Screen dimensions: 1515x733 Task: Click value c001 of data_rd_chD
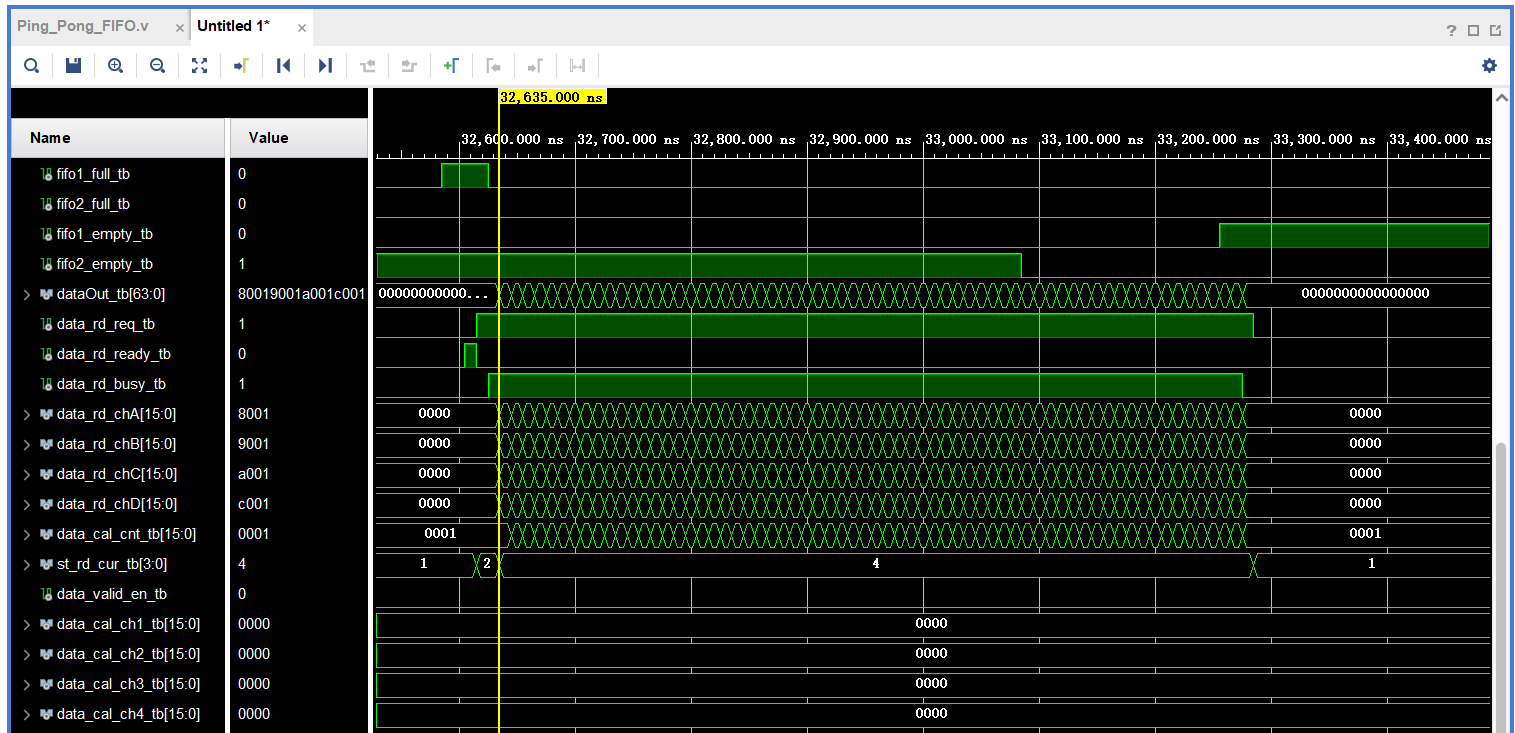pos(253,504)
